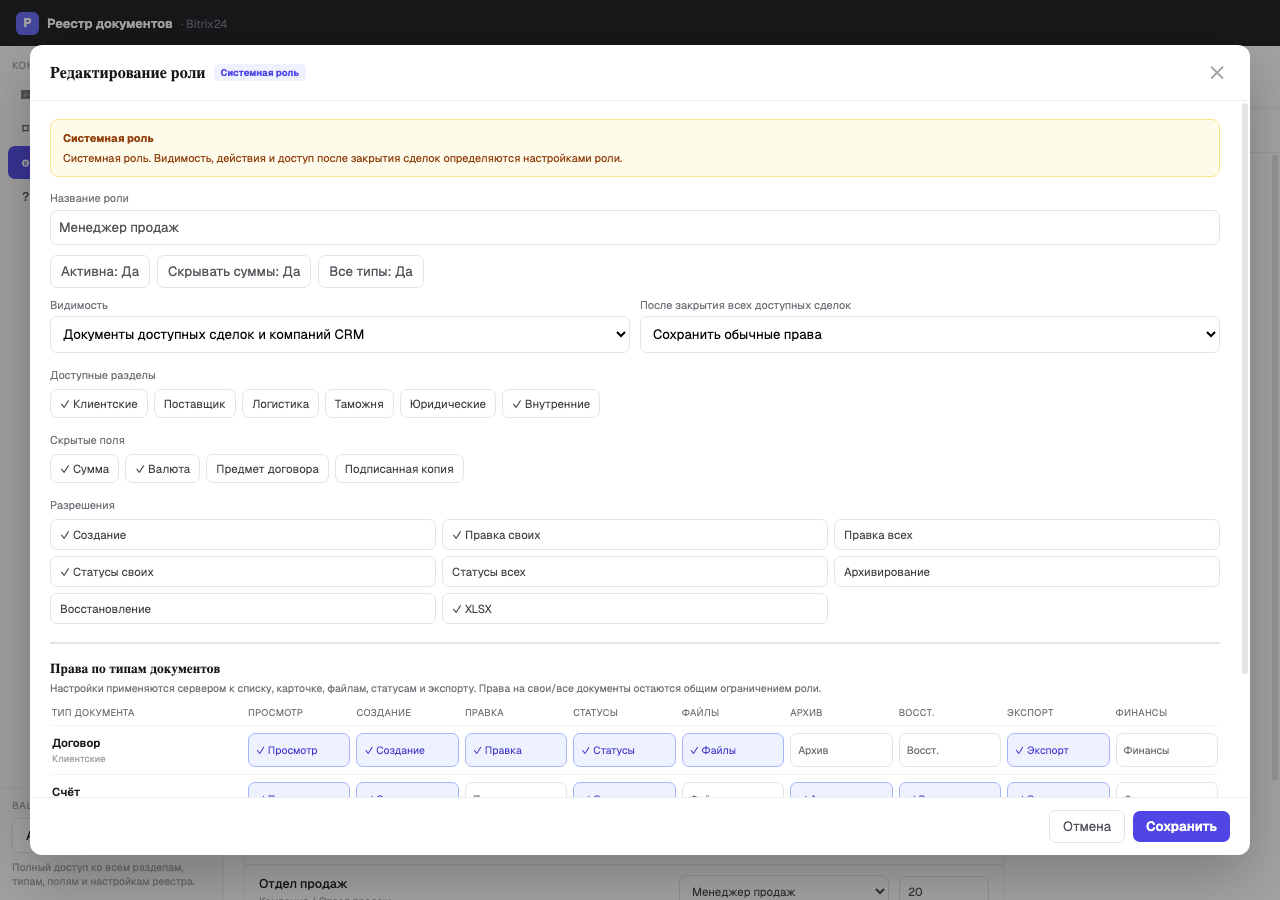Image resolution: width=1280 pixels, height=900 pixels.
Task: Hide the "Предмет договора" field
Action: [x=268, y=469]
